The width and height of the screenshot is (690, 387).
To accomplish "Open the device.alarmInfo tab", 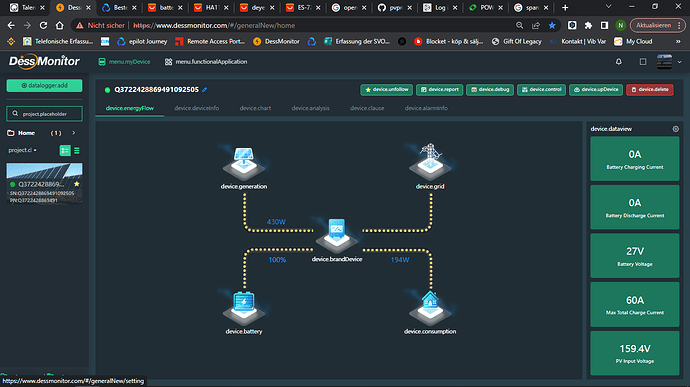I will tap(426, 108).
